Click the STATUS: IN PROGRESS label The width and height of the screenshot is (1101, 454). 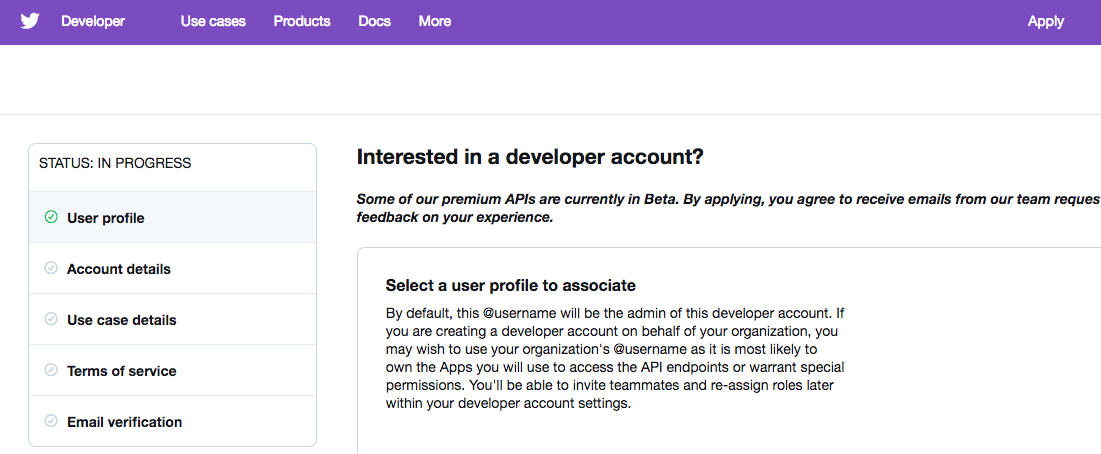click(x=115, y=163)
